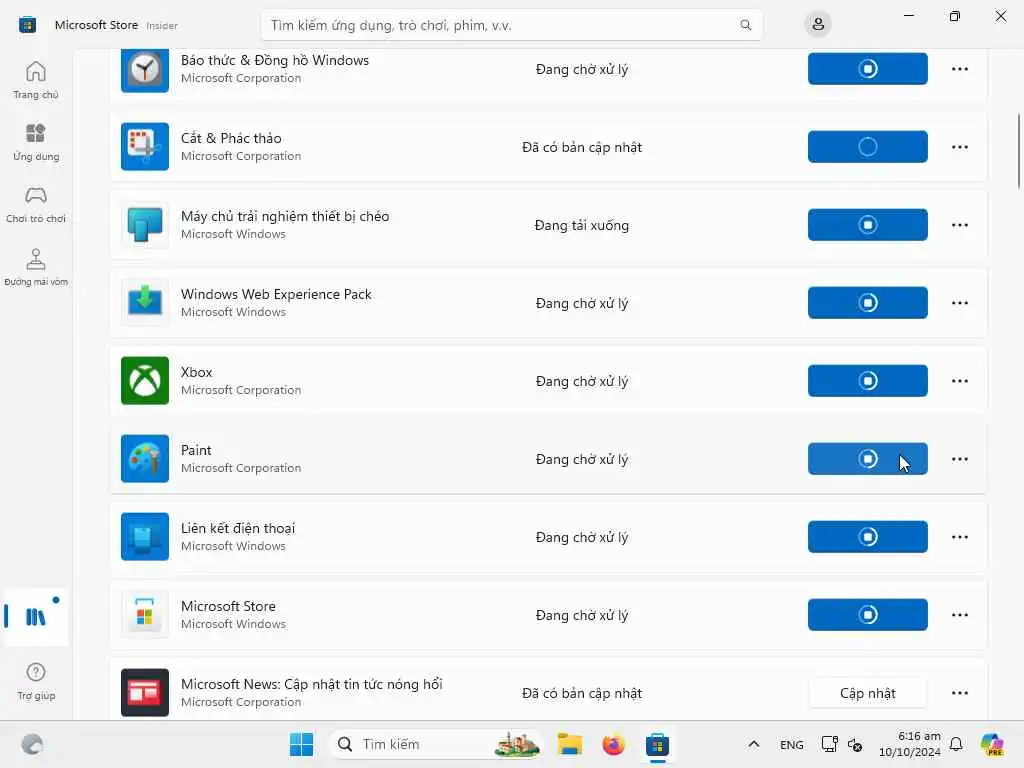Click the Windows Web Experience Pack title
This screenshot has width=1024, height=768.
pyautogui.click(x=276, y=295)
